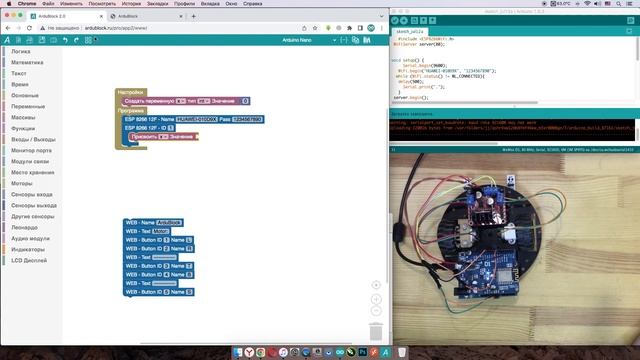This screenshot has height=360, width=640.
Task: Open the Леонардо block category
Action: (24, 228)
